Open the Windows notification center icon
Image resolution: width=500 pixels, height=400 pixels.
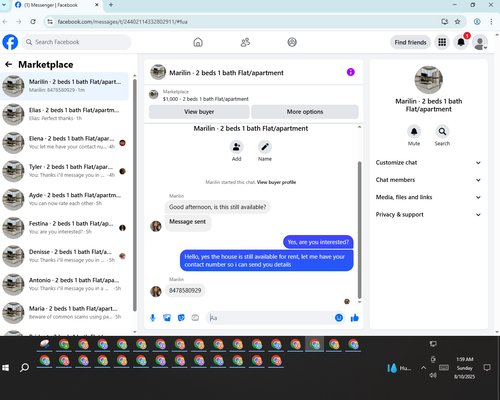coord(487,368)
